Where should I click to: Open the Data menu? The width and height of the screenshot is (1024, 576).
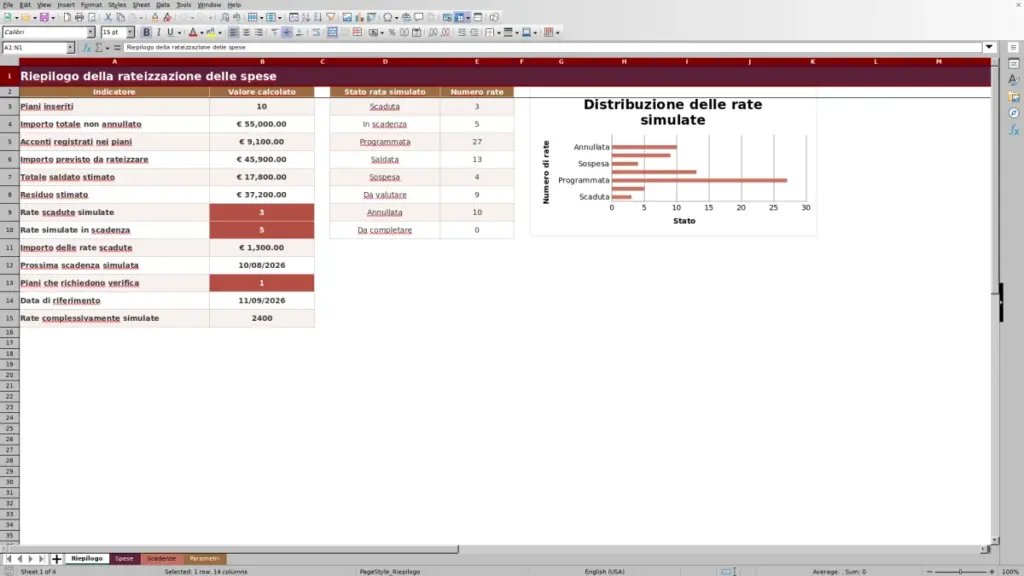(163, 5)
